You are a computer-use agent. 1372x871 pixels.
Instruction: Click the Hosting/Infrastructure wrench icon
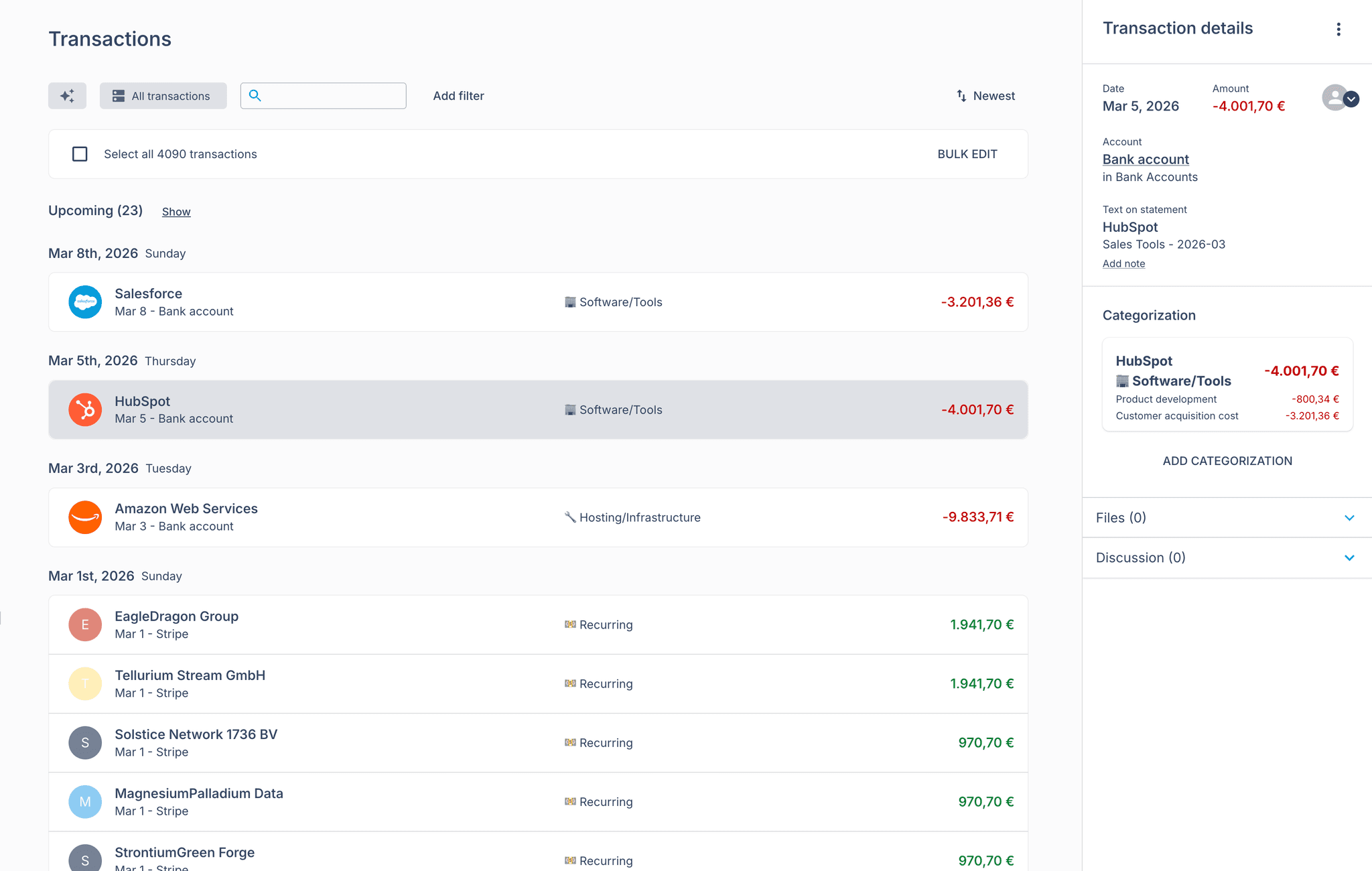coord(570,517)
